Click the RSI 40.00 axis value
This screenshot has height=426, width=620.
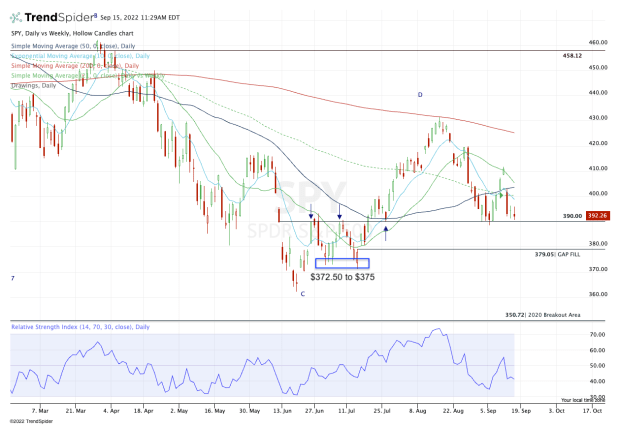click(x=597, y=381)
